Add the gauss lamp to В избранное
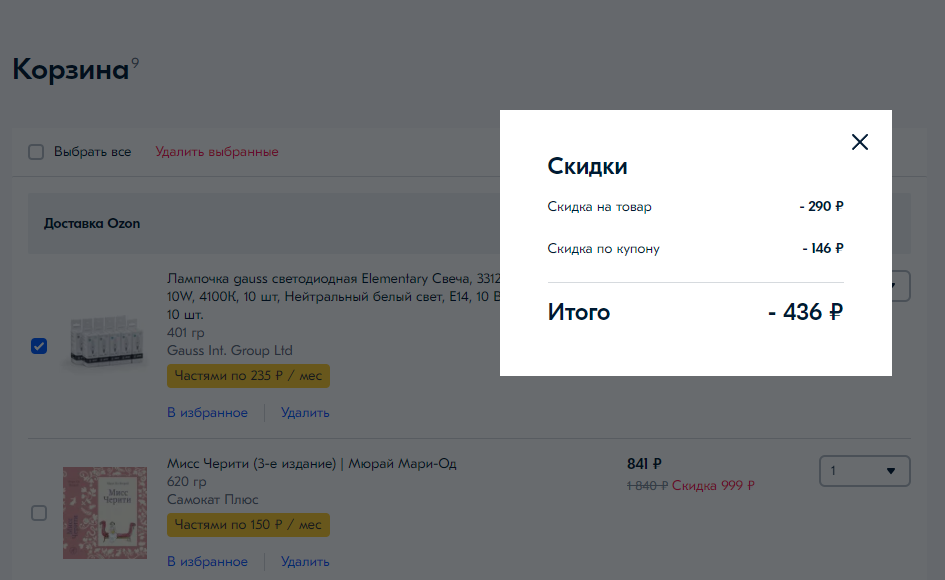This screenshot has height=580, width=945. point(207,412)
